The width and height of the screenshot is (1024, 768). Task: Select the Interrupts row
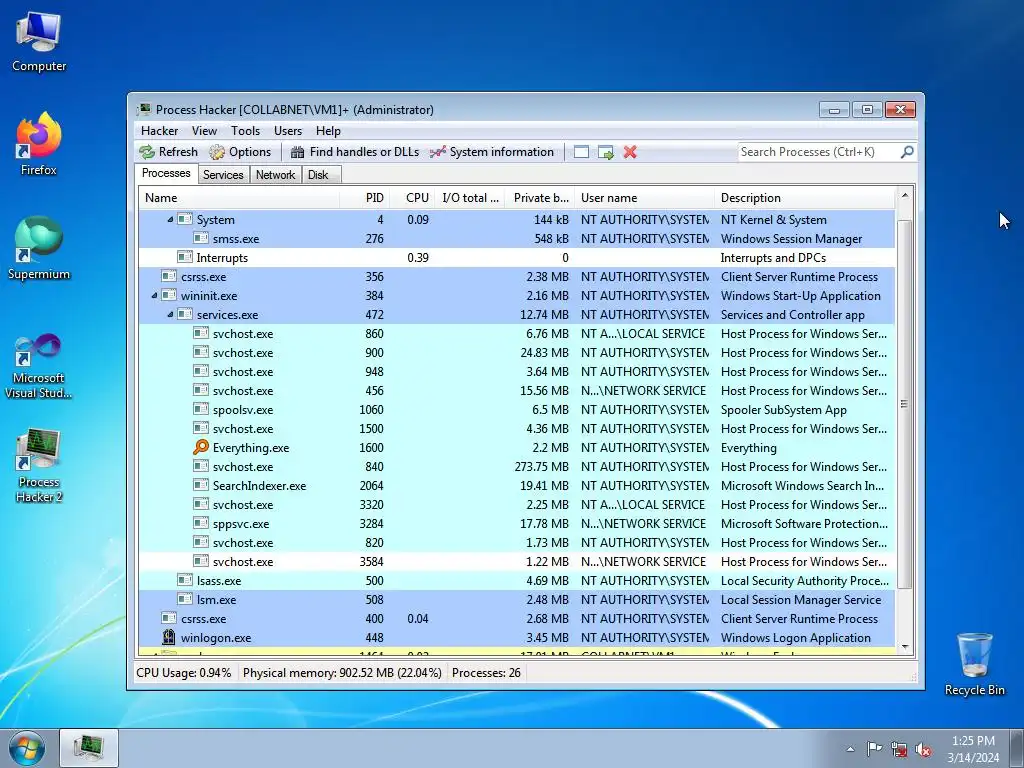point(517,258)
